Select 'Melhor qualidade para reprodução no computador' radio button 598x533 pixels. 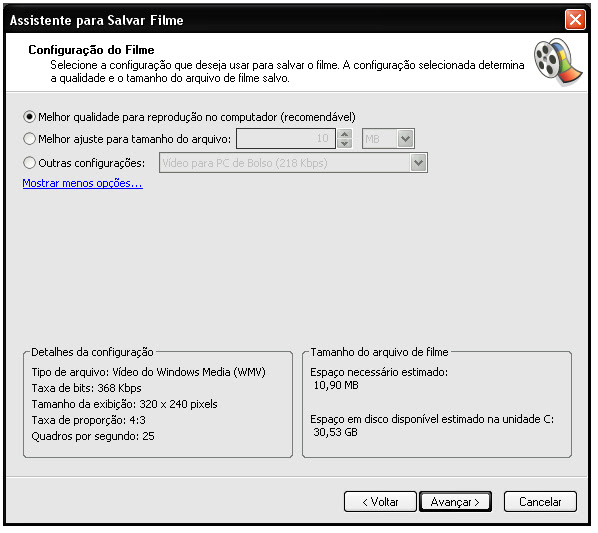coord(29,117)
